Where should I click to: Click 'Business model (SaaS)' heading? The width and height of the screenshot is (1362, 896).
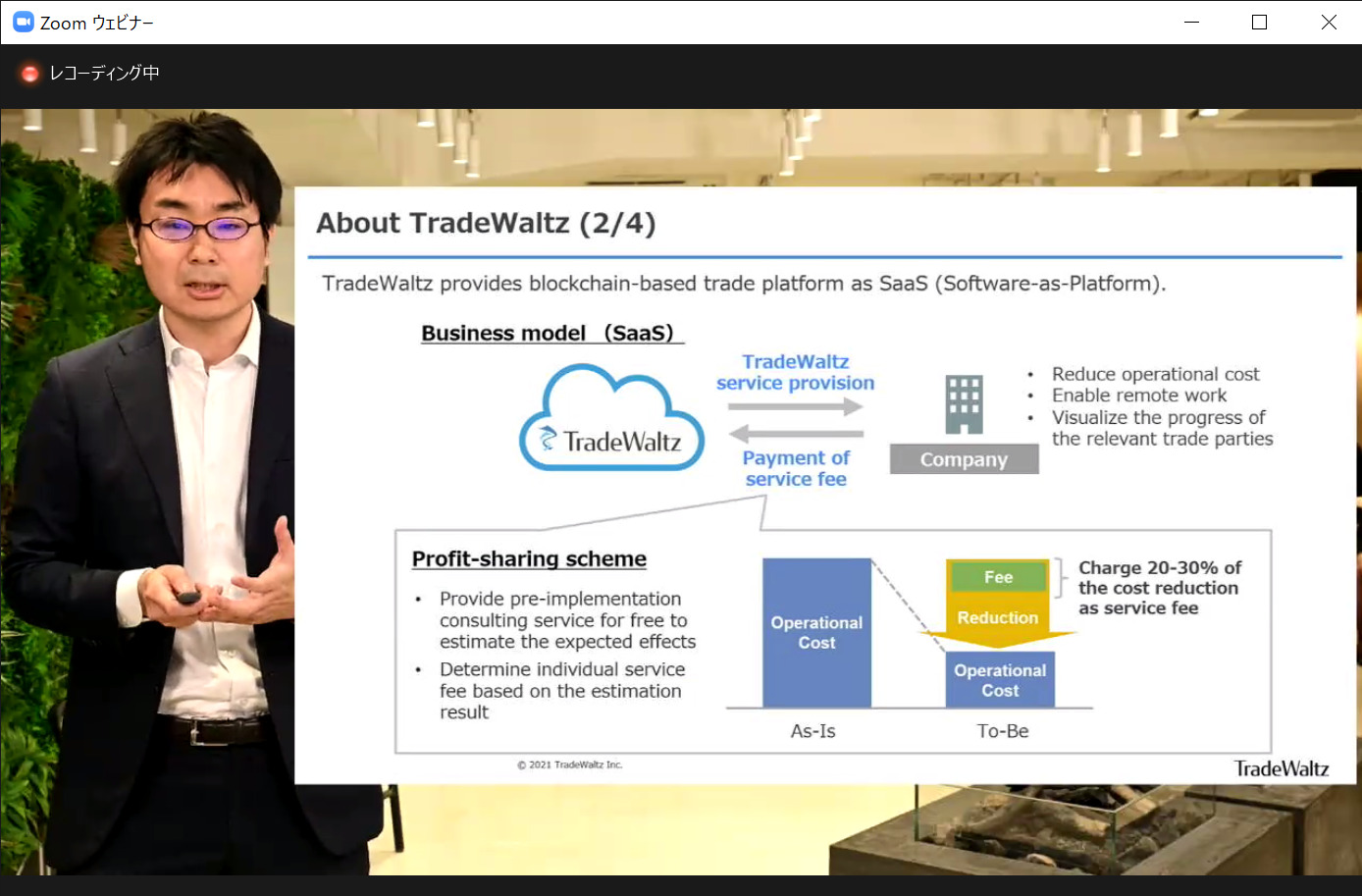pyautogui.click(x=550, y=334)
